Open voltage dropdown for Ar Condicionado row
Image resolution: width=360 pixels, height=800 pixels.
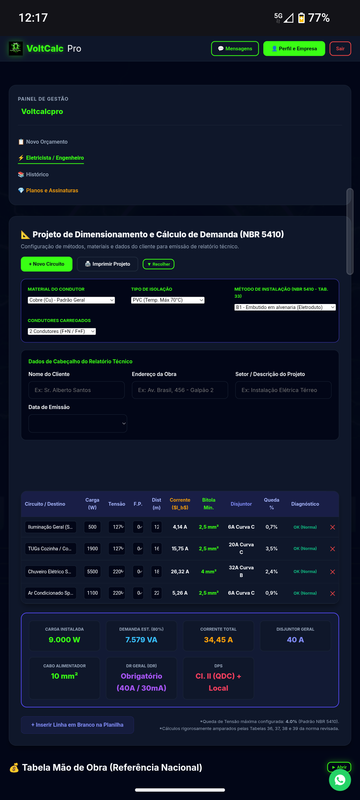point(117,593)
